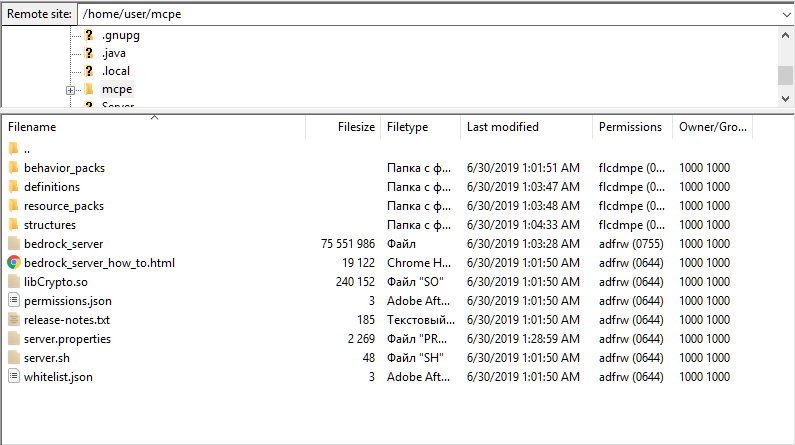Click the libCrypto.so file icon
Viewport: 795px width, 445px height.
pos(14,282)
